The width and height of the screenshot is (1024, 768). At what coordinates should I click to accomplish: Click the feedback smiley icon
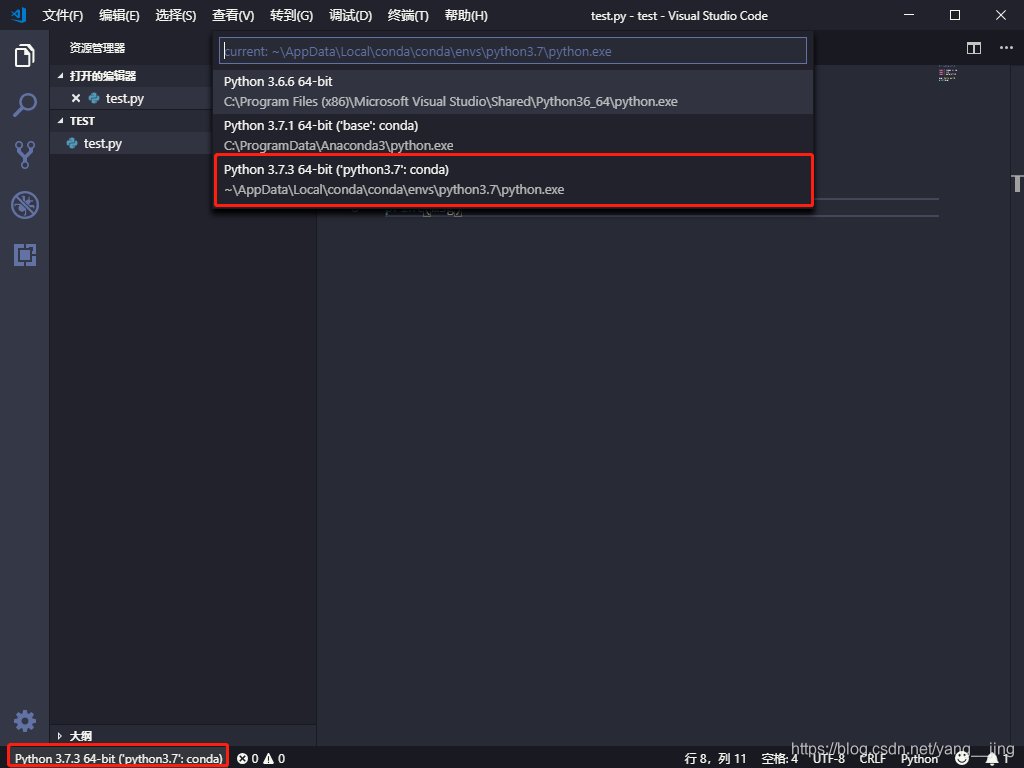[962, 758]
